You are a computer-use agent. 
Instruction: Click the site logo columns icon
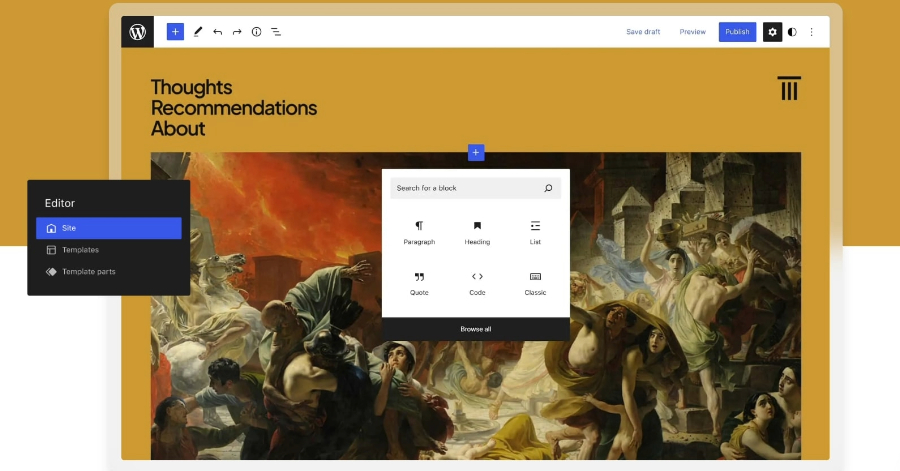[x=789, y=88]
